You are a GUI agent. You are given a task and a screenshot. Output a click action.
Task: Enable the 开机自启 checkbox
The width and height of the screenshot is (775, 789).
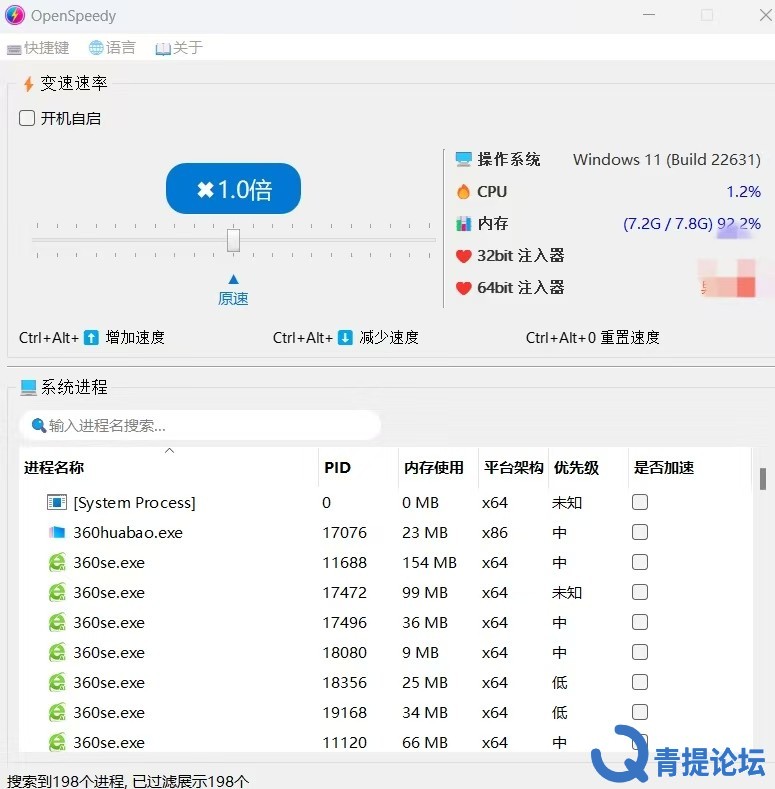point(27,118)
